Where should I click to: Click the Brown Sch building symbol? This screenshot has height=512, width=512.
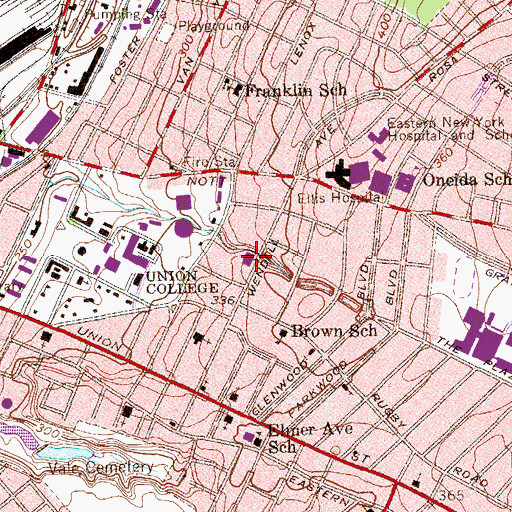[x=284, y=333]
